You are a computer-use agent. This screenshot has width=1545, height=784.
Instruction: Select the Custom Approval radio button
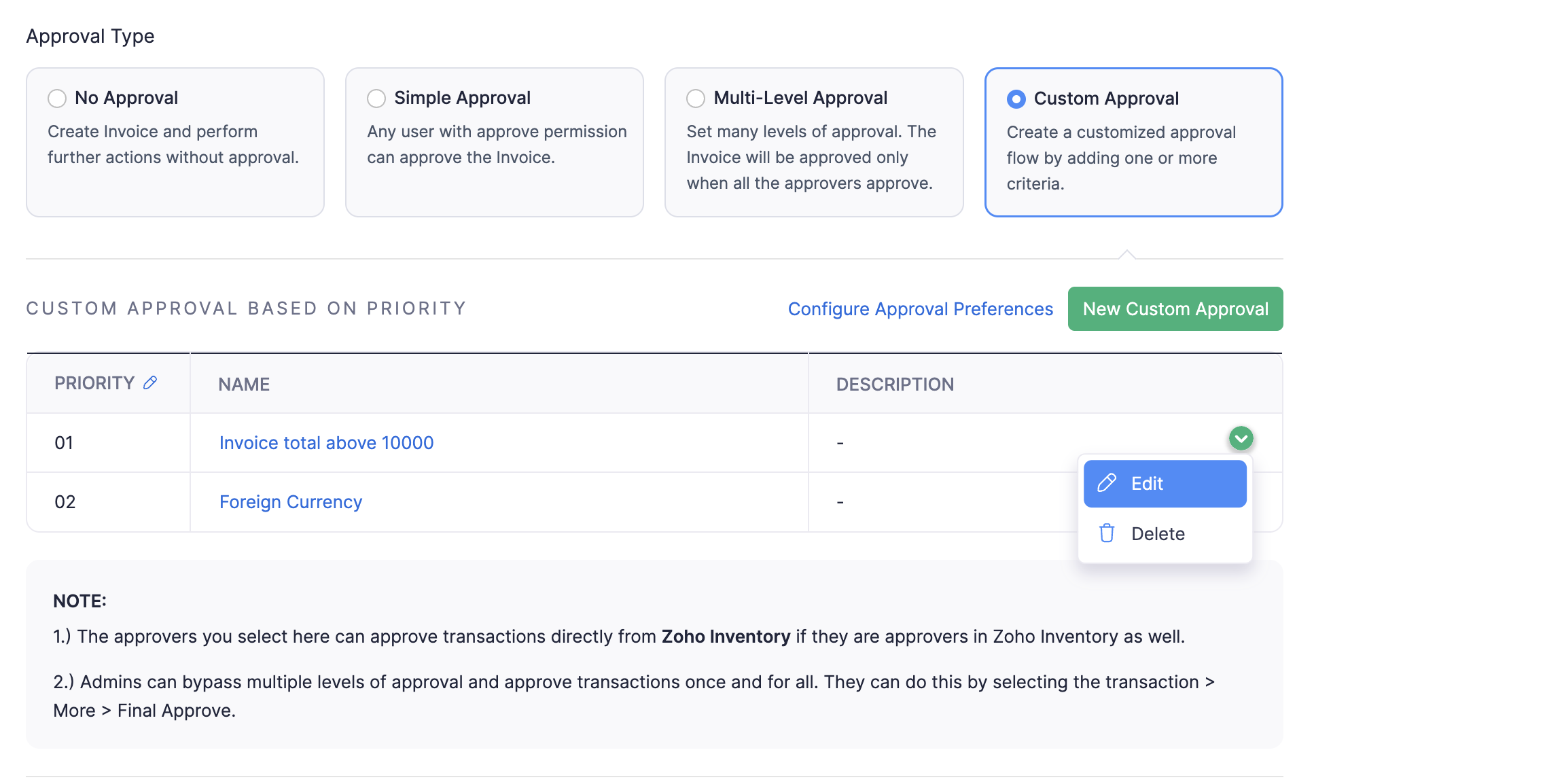tap(1016, 99)
